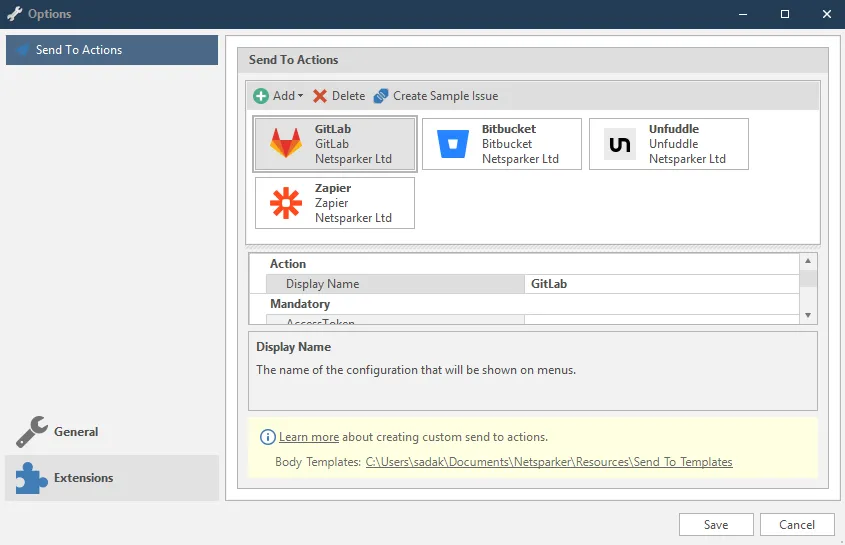Click the property grid scrollbar thumb

808,278
